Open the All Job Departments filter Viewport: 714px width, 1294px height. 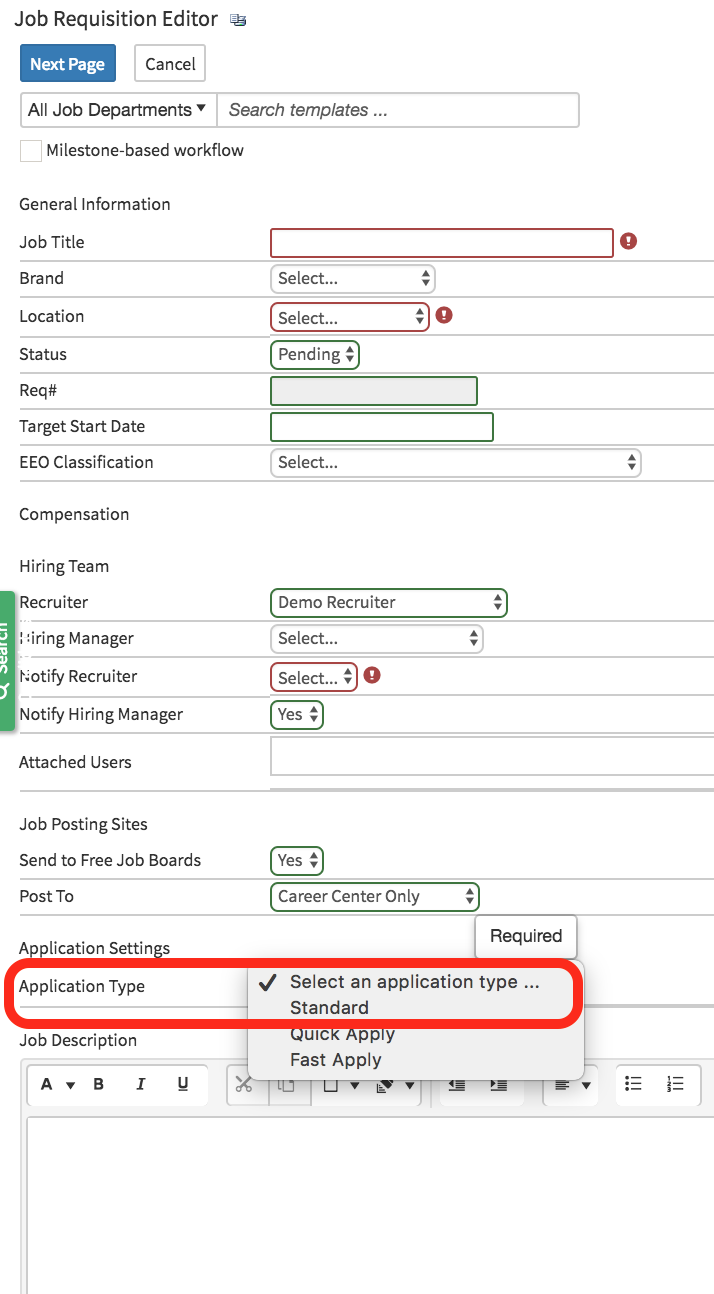click(116, 109)
